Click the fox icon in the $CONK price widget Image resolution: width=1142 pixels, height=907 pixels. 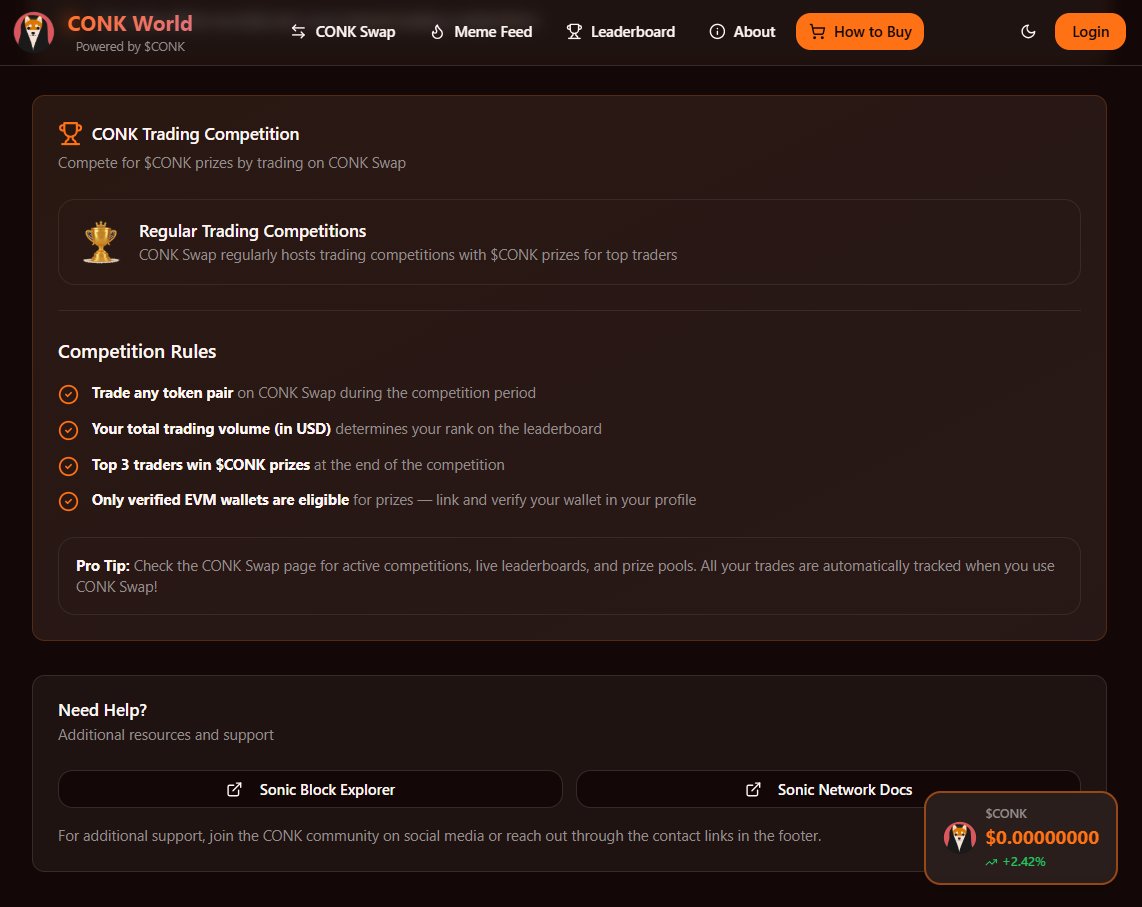pos(959,837)
